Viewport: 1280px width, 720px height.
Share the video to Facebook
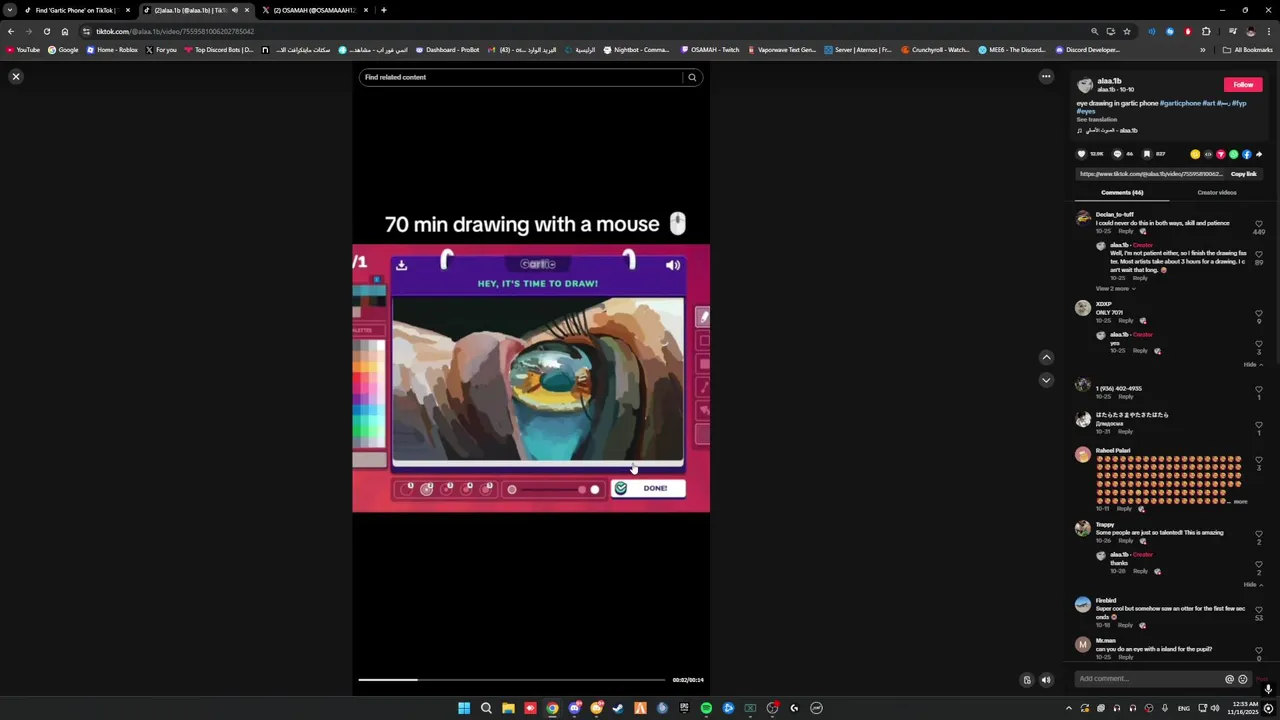1246,154
